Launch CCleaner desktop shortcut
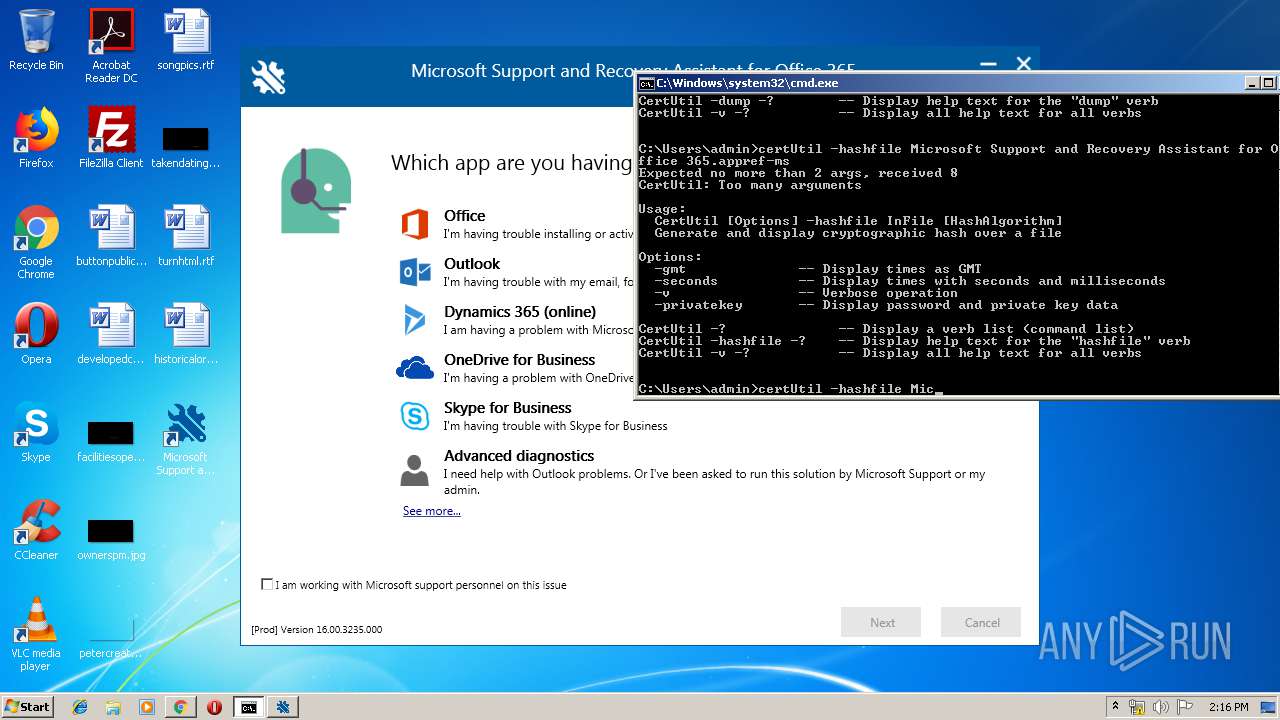Viewport: 1280px width, 720px height. (x=36, y=530)
